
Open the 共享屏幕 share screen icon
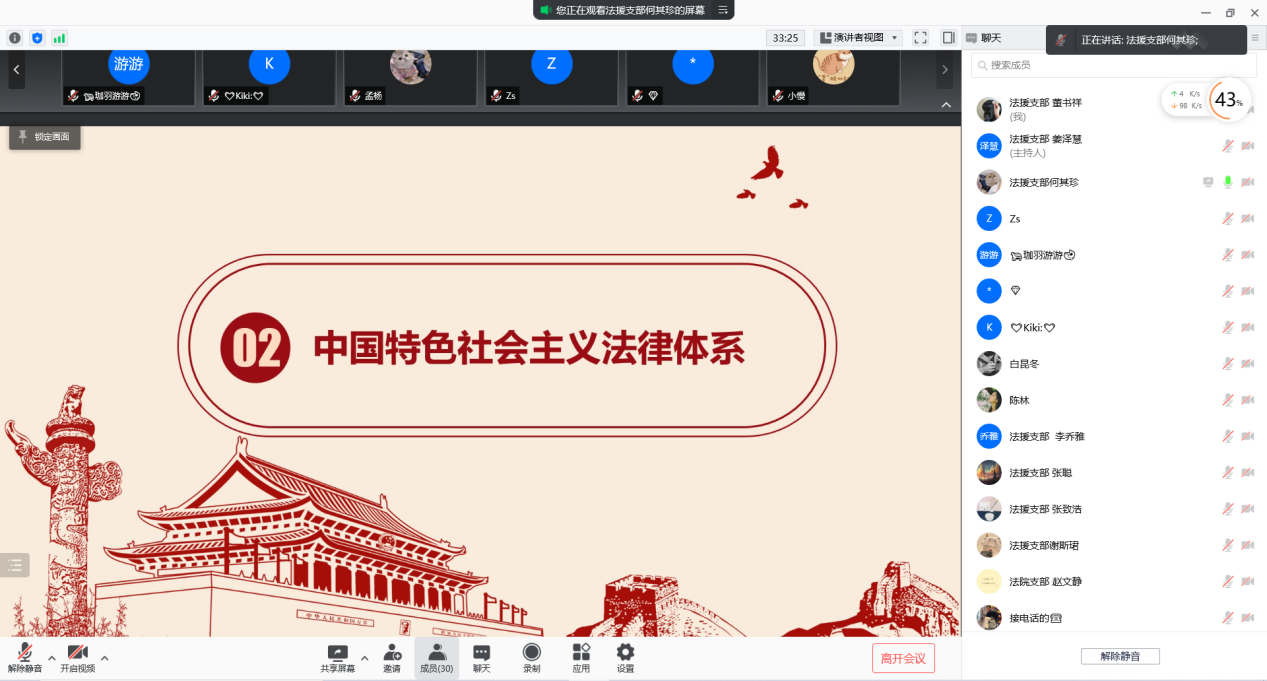click(x=337, y=653)
